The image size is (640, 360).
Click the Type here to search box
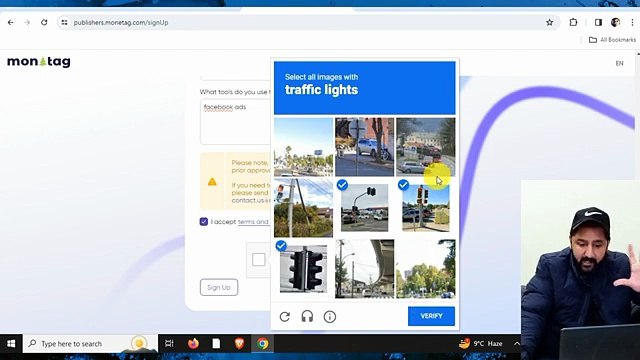[x=91, y=344]
